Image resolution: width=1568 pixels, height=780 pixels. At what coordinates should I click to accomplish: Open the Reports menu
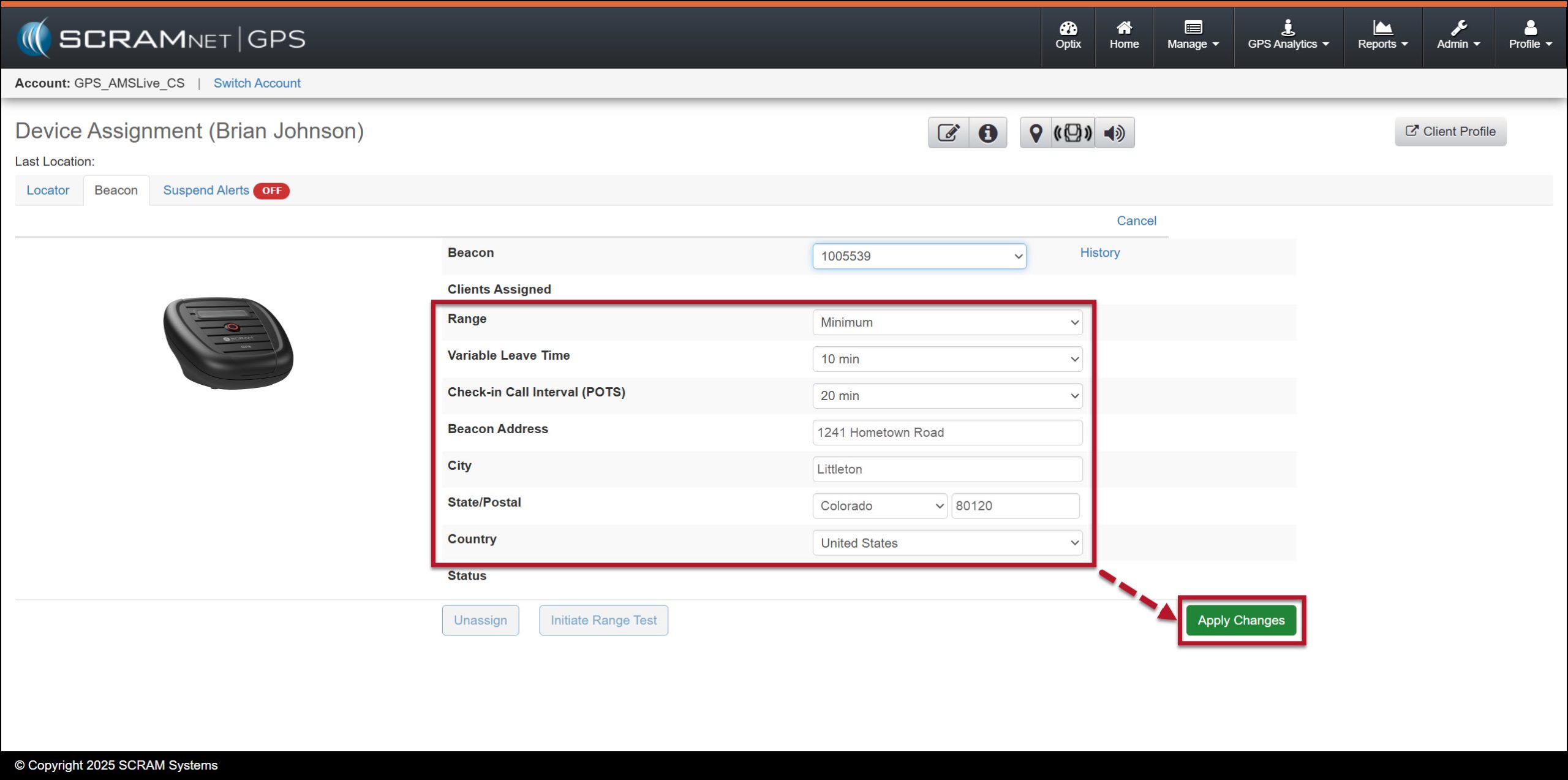pyautogui.click(x=1382, y=36)
